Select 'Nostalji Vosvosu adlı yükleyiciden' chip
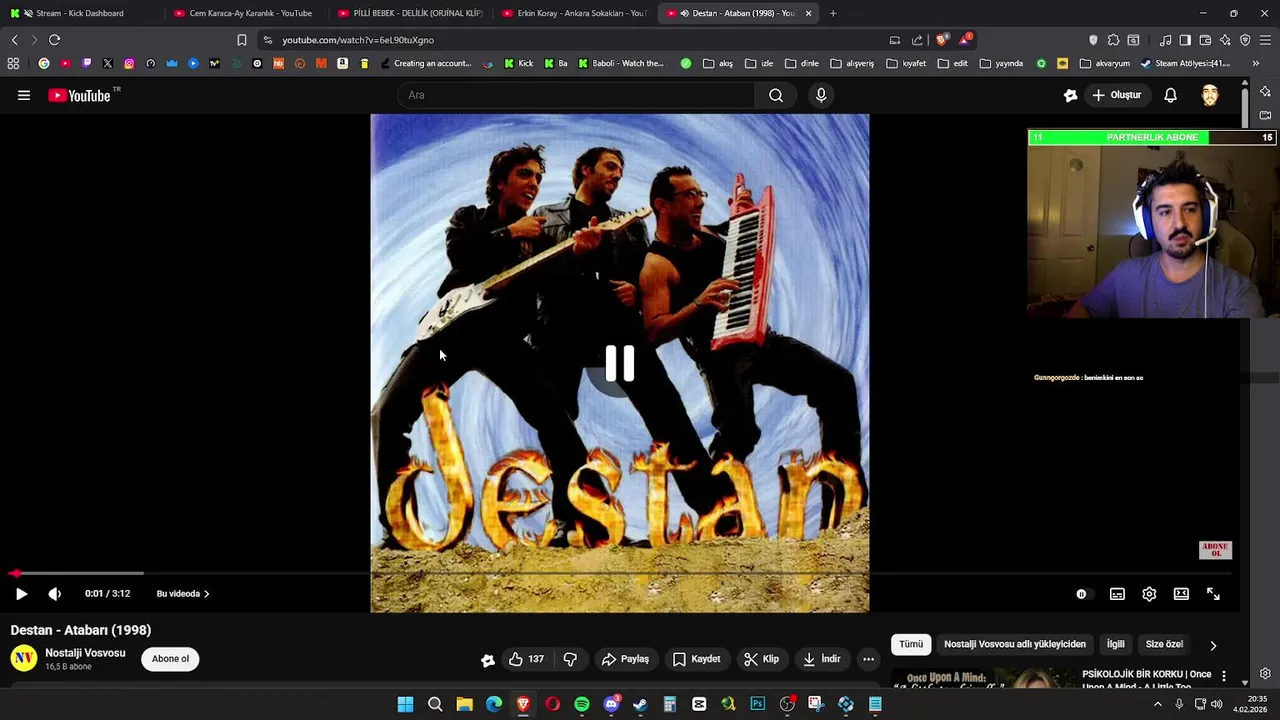1280x720 pixels. click(1015, 645)
